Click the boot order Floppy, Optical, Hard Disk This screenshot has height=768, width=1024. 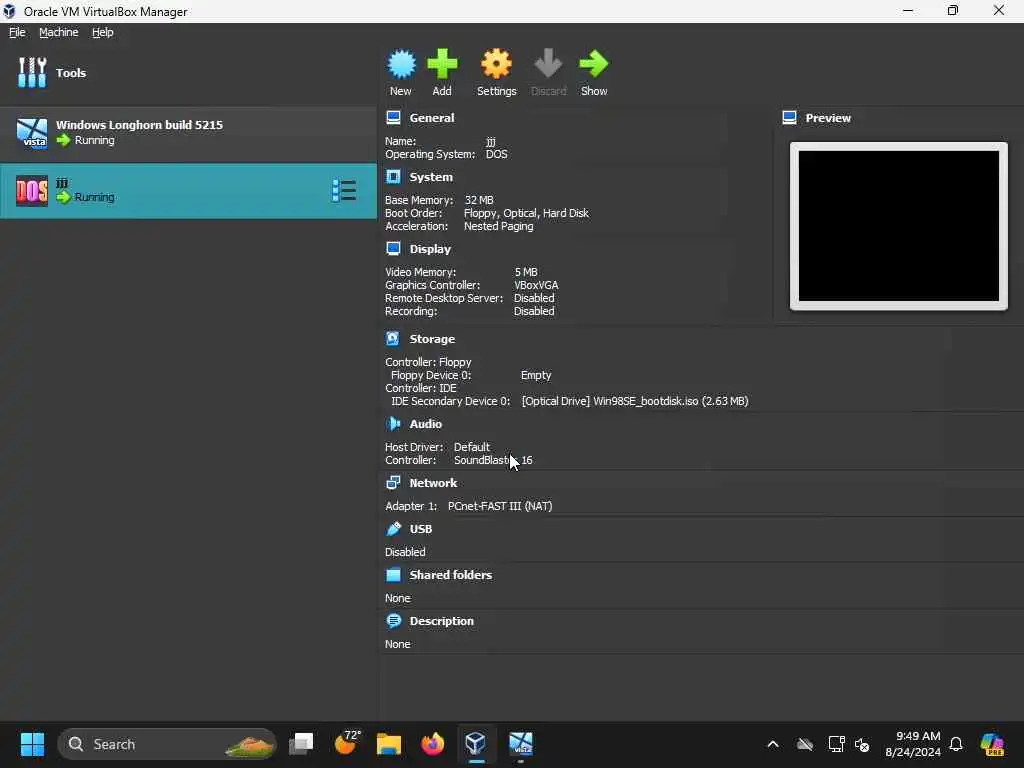tap(526, 213)
